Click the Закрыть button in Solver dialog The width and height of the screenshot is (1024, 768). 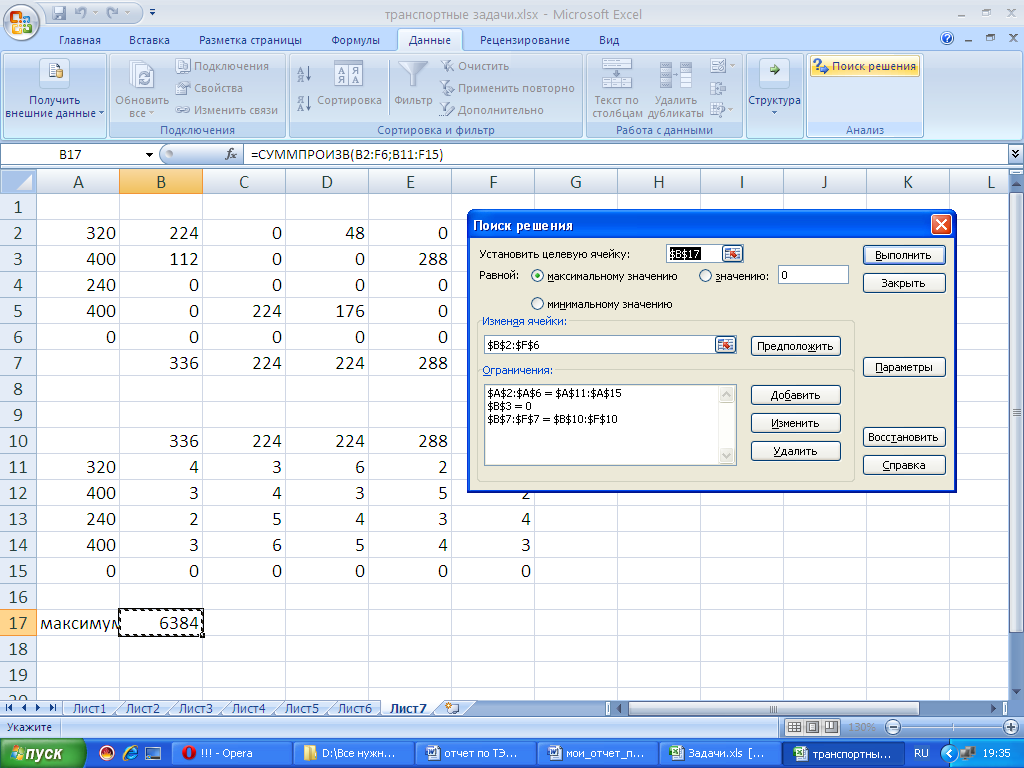coord(904,283)
